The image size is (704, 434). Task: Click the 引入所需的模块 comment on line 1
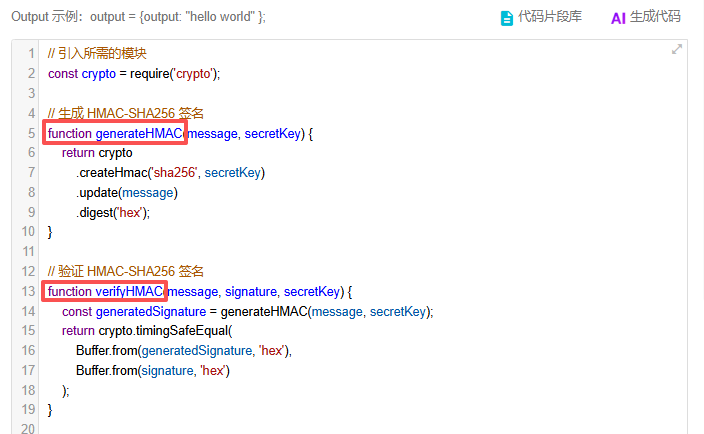point(103,53)
